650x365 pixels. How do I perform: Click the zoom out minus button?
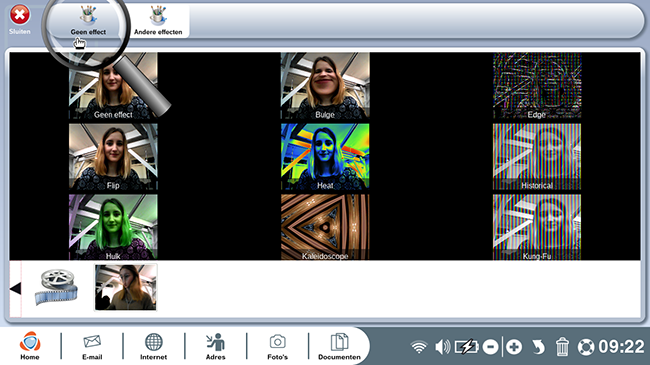490,347
